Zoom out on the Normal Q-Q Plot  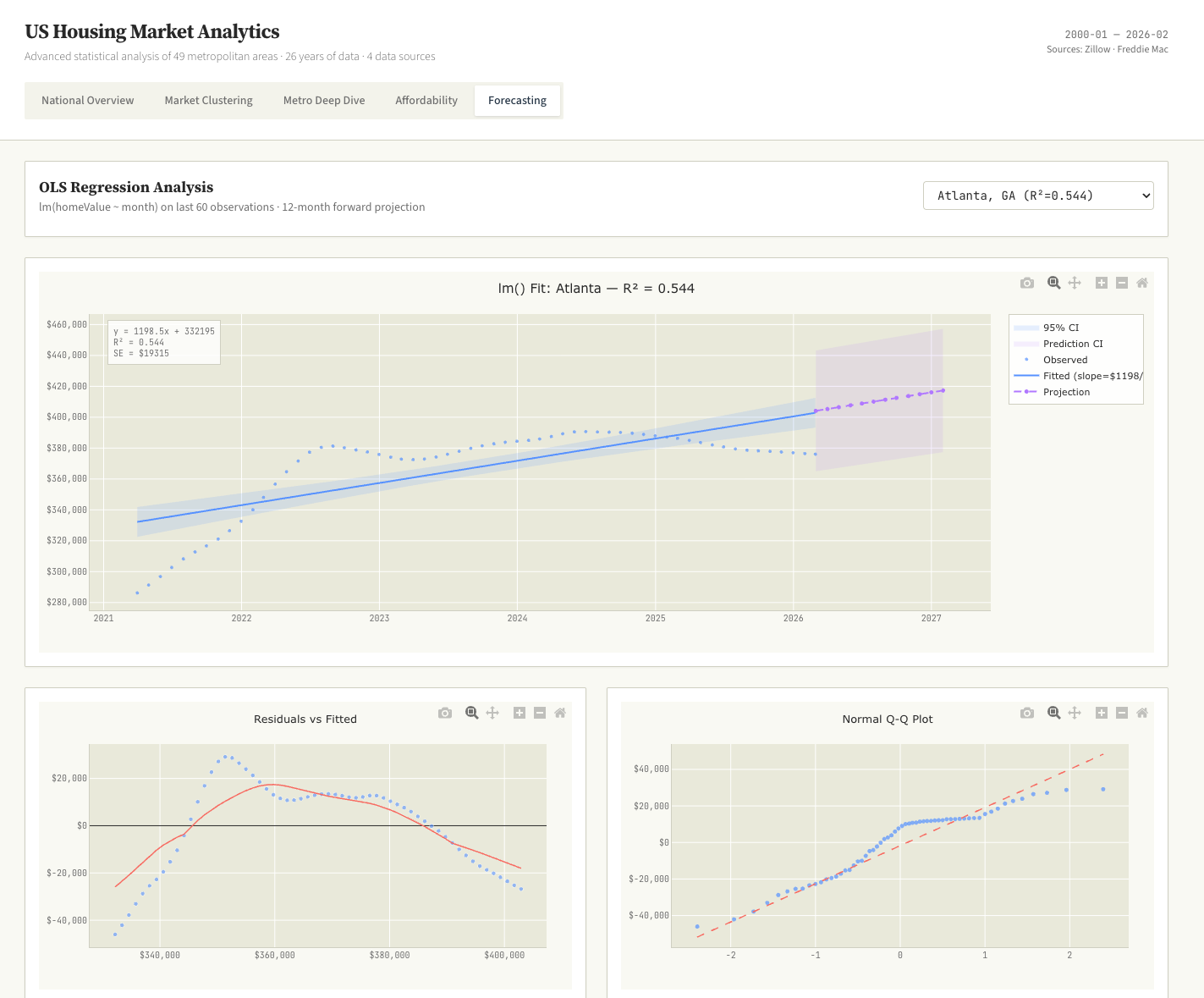1122,713
